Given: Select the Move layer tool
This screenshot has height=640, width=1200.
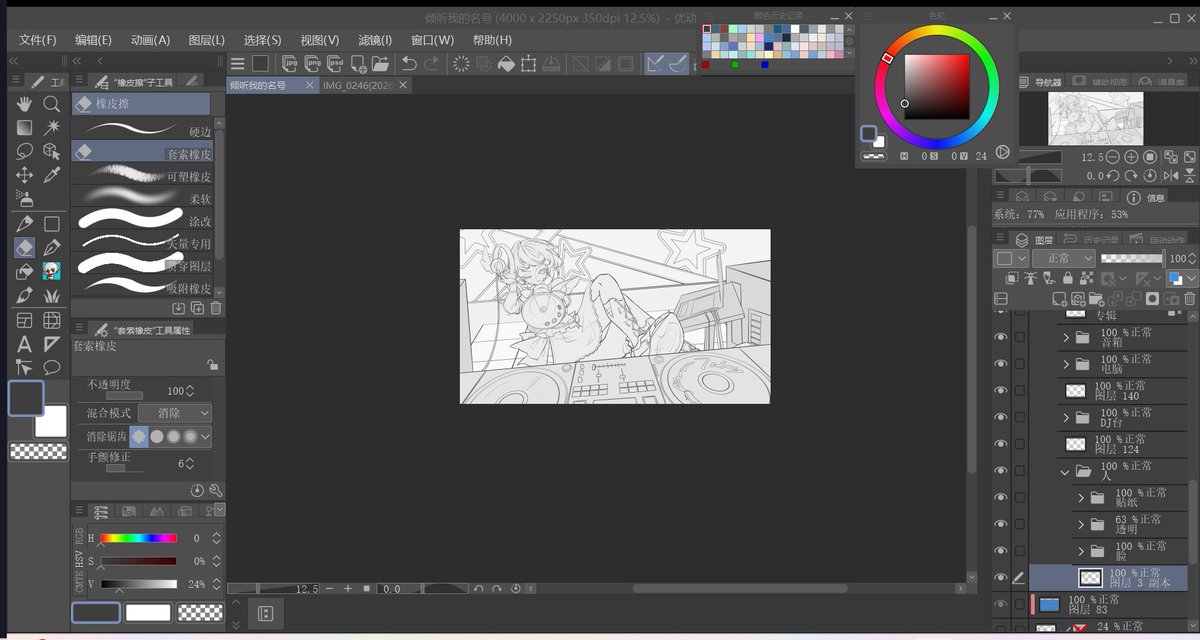Looking at the screenshot, I should pyautogui.click(x=24, y=175).
